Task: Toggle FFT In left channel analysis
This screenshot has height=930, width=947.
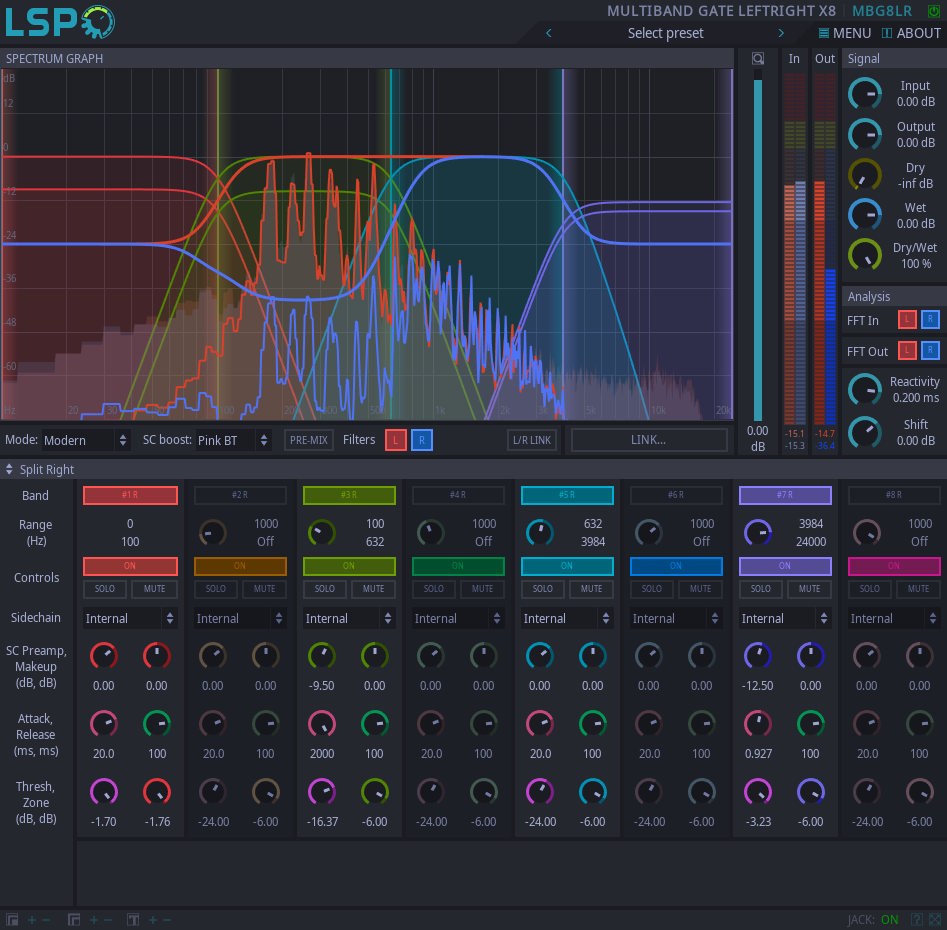Action: pos(907,320)
